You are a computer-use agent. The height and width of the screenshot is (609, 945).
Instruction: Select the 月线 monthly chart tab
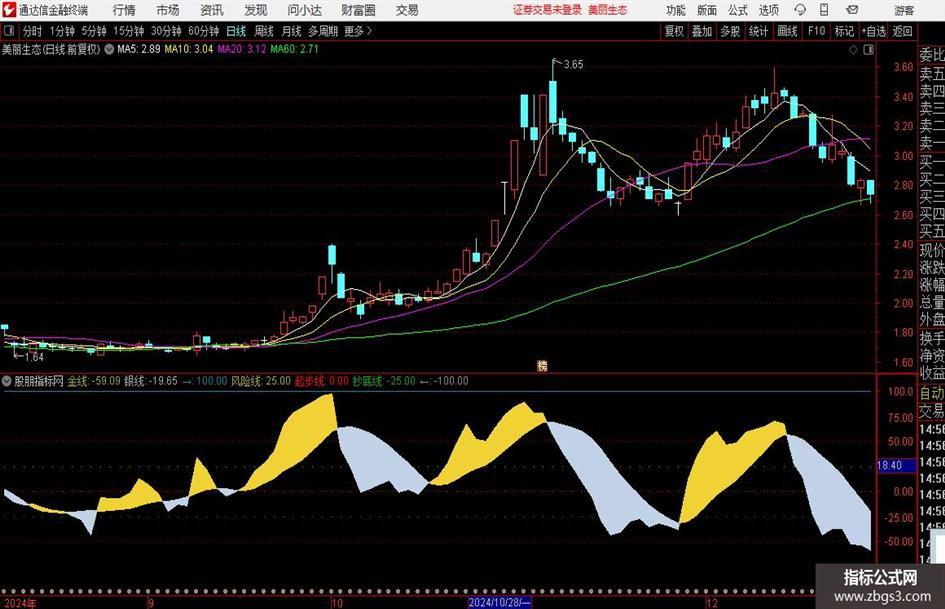coord(292,31)
